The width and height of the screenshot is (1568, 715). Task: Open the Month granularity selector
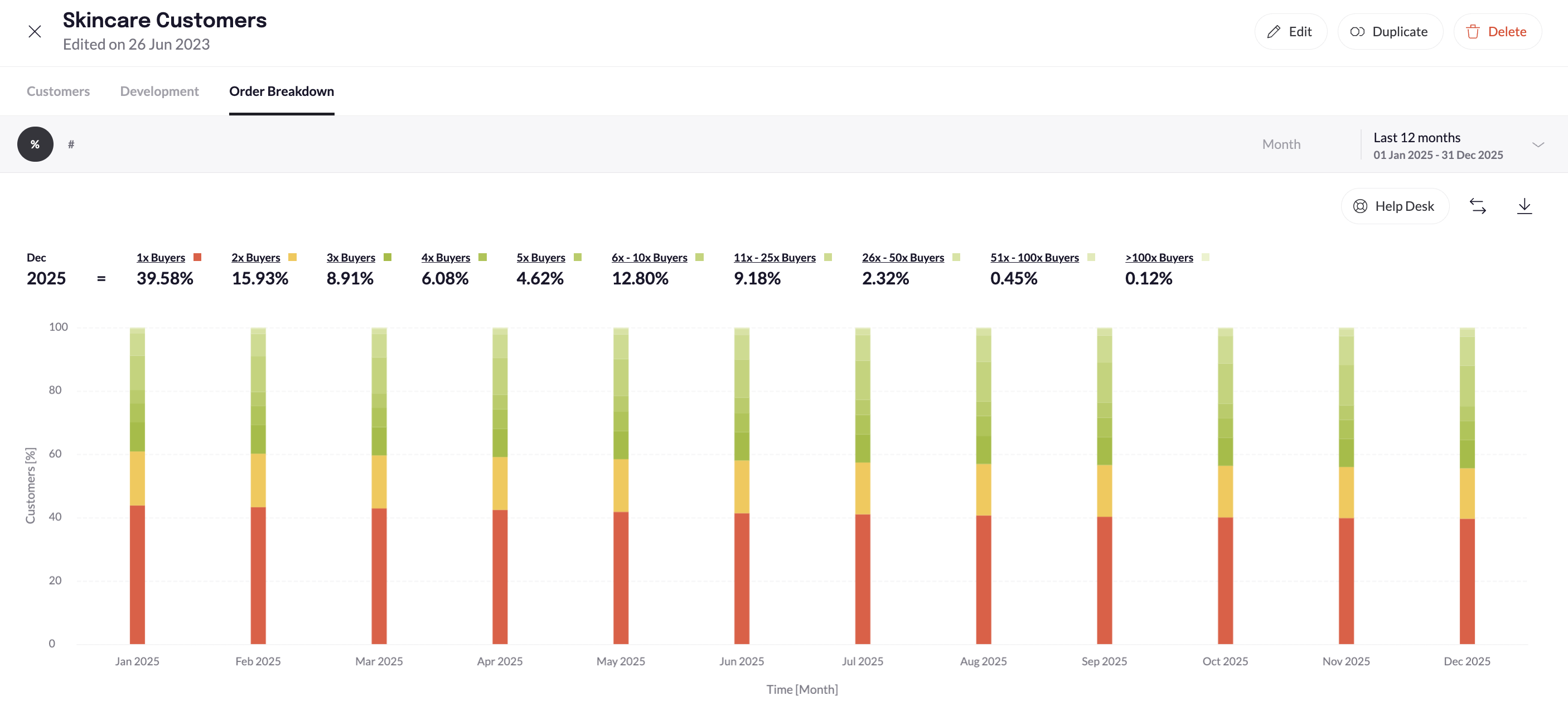pos(1281,144)
